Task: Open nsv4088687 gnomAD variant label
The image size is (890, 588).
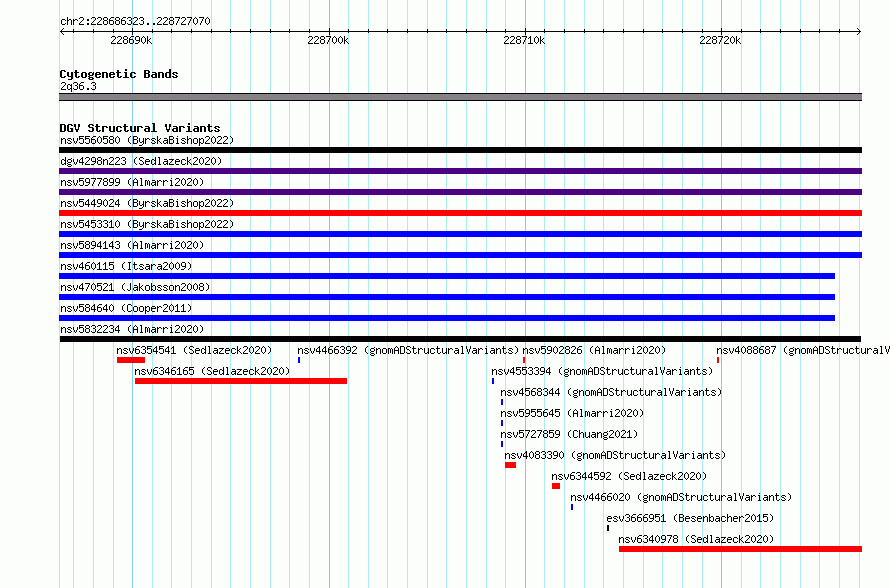Action: (x=803, y=350)
